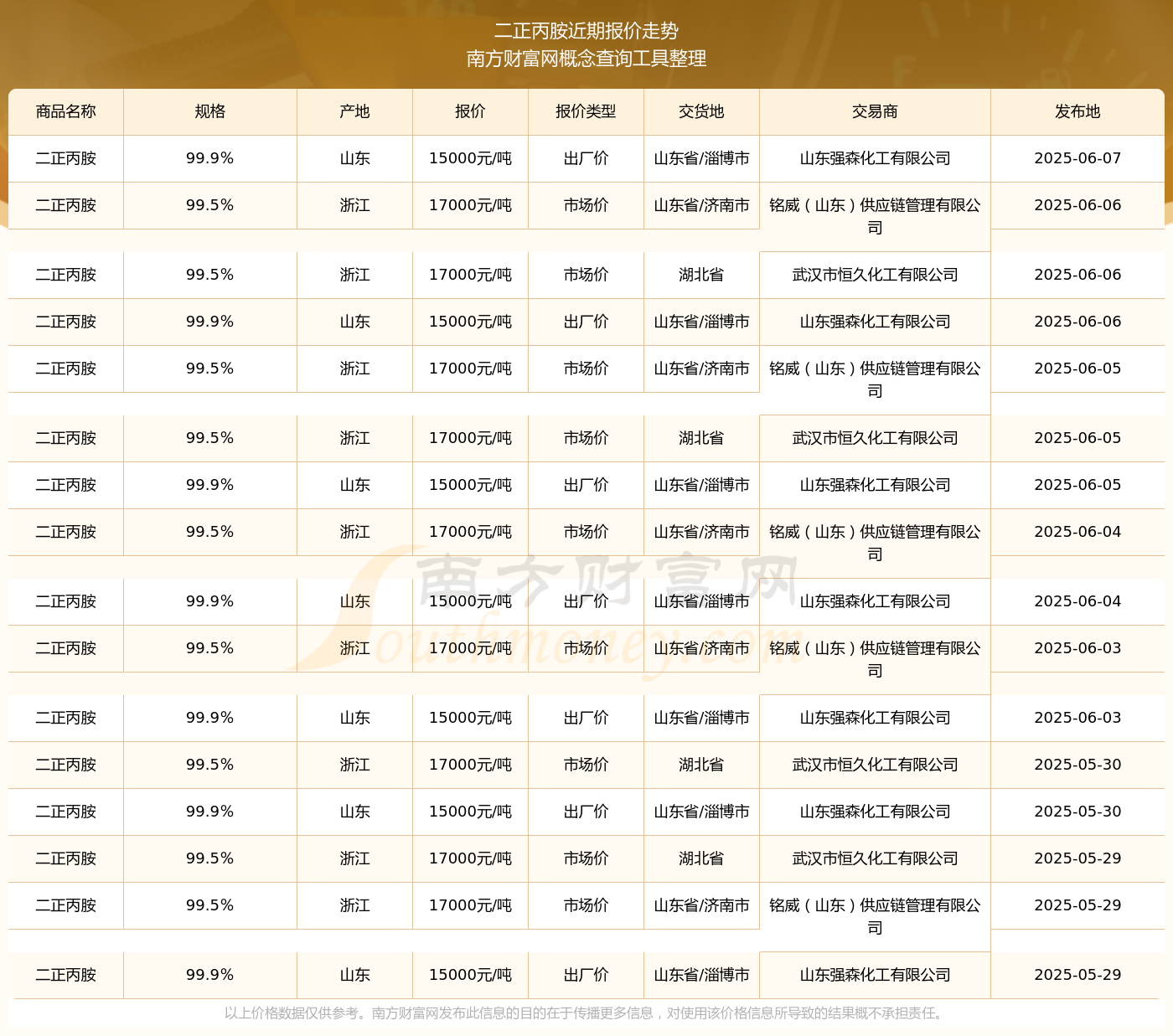This screenshot has height=1036, width=1173.
Task: Click 武汉市恒久化工有限公司 in the 2025-06-06 row
Action: click(x=875, y=275)
